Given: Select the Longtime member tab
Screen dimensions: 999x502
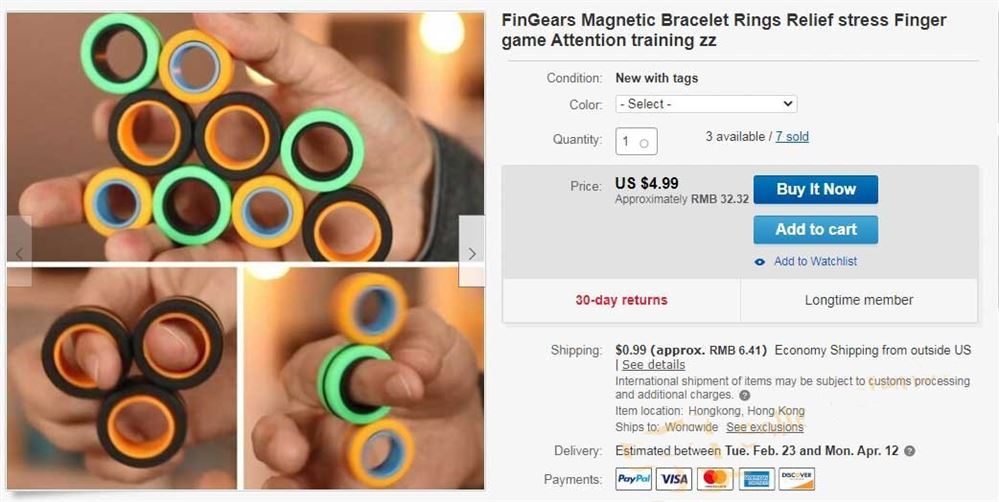Looking at the screenshot, I should click(859, 300).
